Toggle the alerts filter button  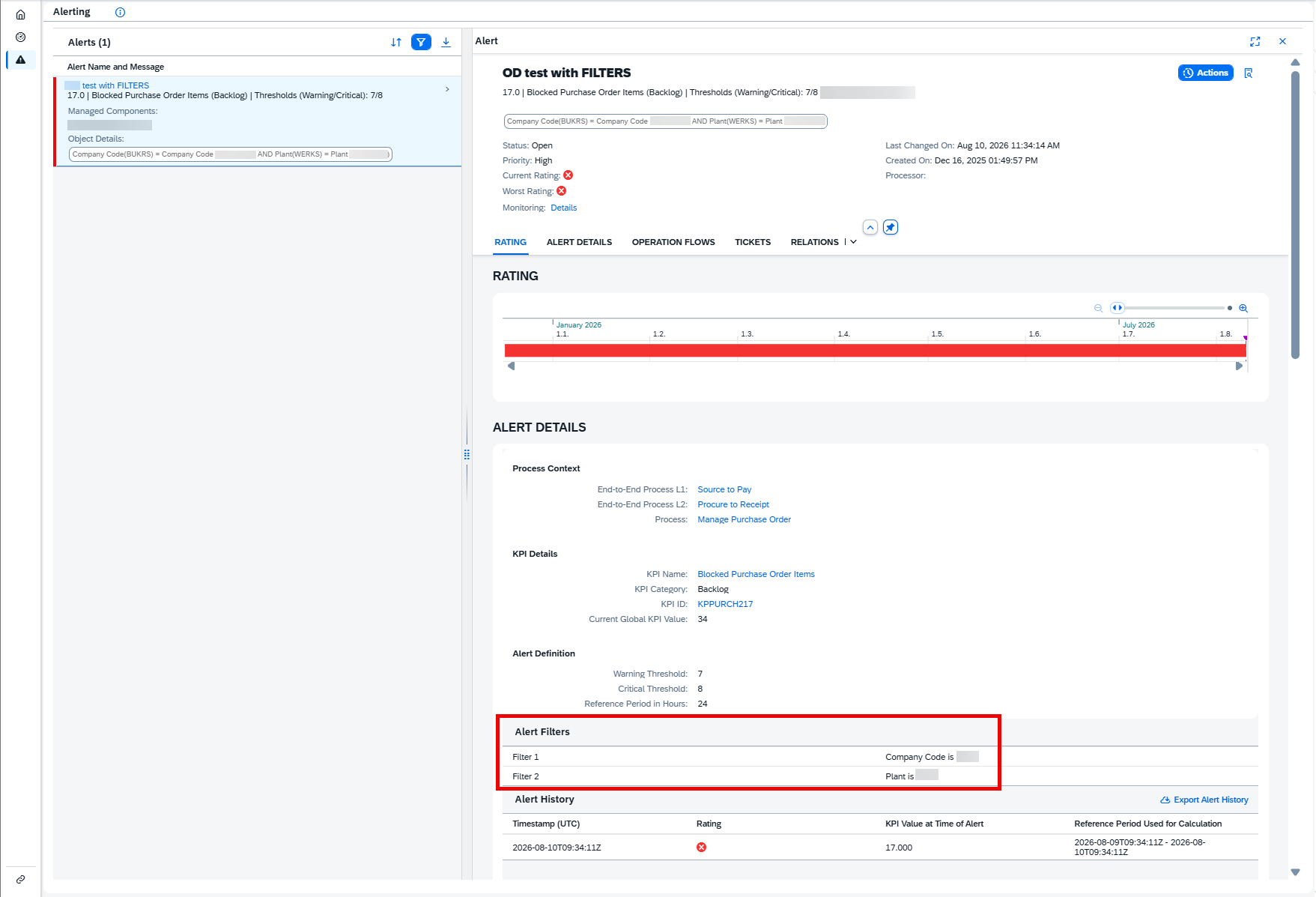coord(421,43)
